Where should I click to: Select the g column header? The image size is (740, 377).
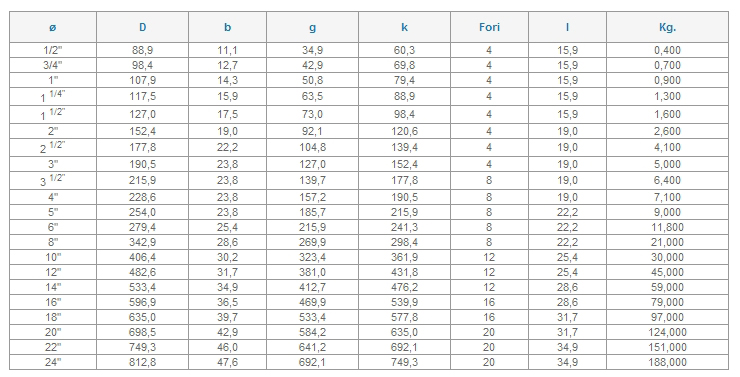312,27
